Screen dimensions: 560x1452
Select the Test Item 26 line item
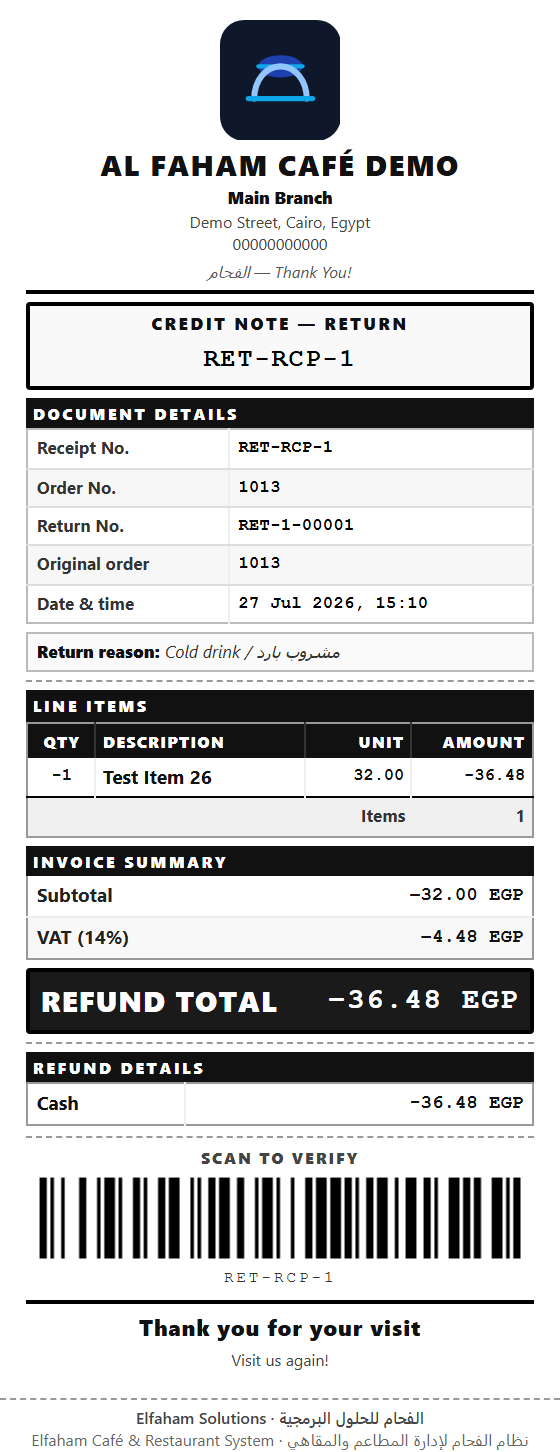(x=157, y=777)
